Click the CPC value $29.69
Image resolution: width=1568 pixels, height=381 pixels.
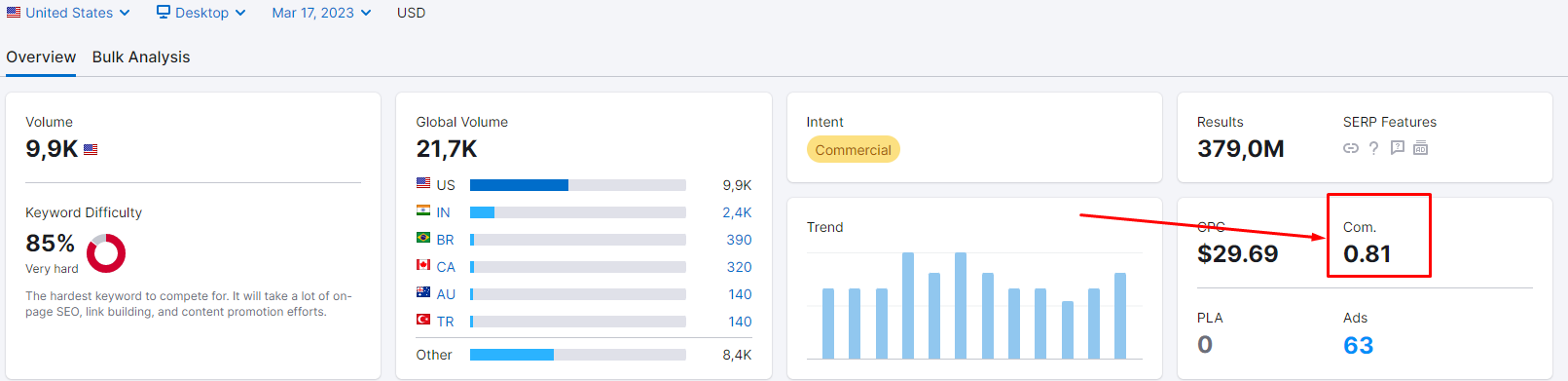point(1237,253)
